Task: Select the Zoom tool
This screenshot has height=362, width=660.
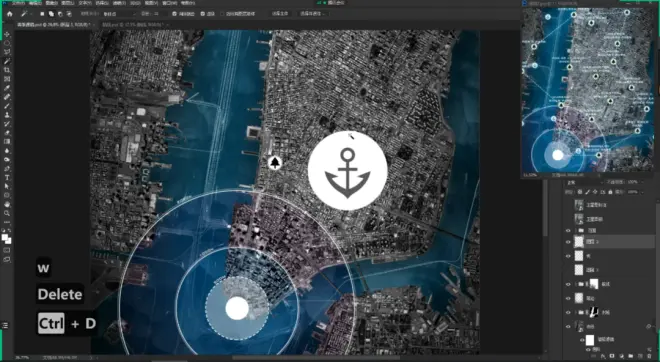Action: click(x=7, y=213)
